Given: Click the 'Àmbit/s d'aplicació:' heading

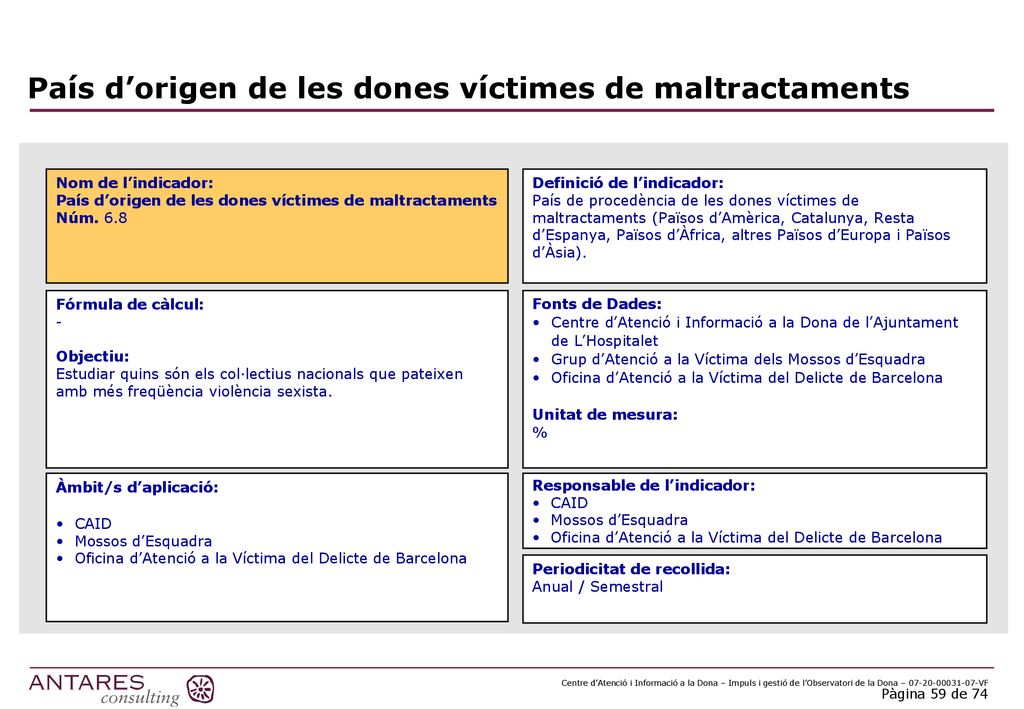Looking at the screenshot, I should 136,487.
